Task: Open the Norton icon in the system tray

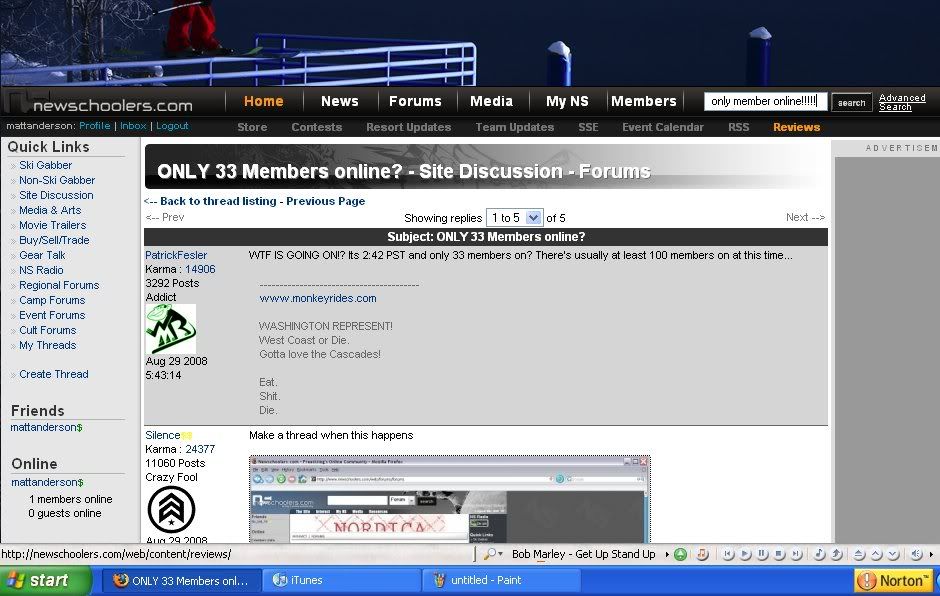Action: [894, 580]
